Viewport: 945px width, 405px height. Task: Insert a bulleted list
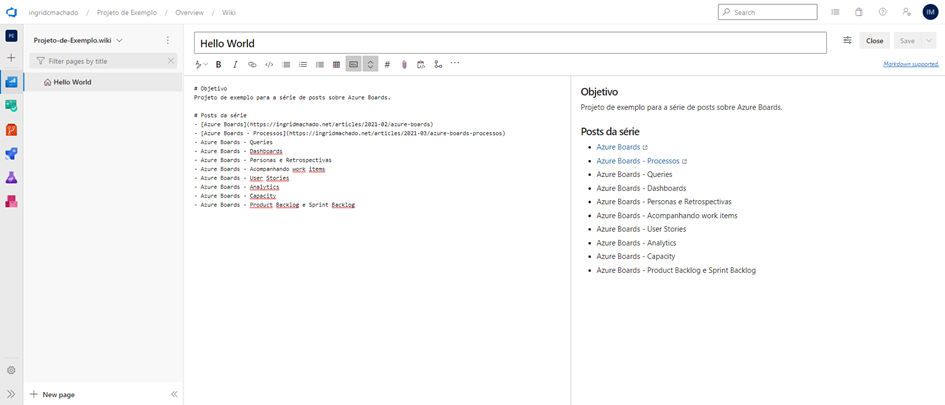coord(286,64)
